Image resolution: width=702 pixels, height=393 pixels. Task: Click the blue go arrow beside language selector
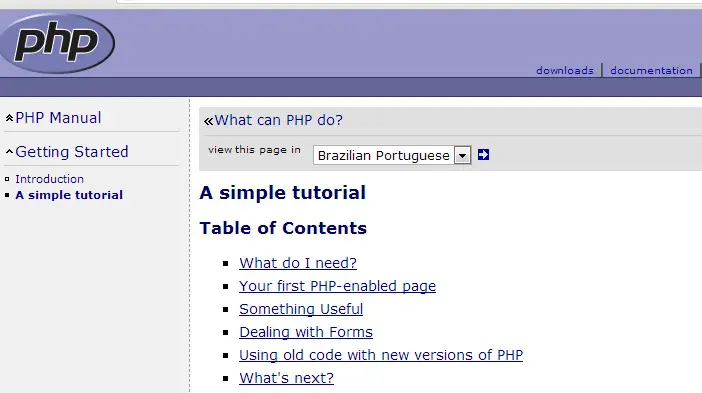pos(483,155)
